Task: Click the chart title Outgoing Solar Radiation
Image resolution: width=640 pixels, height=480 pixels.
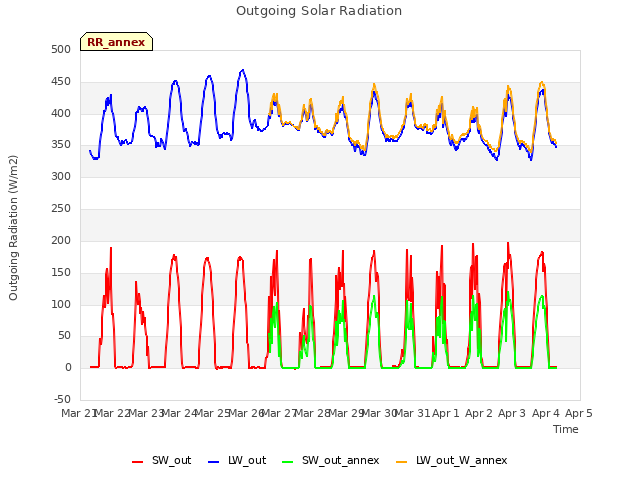Action: (x=319, y=11)
